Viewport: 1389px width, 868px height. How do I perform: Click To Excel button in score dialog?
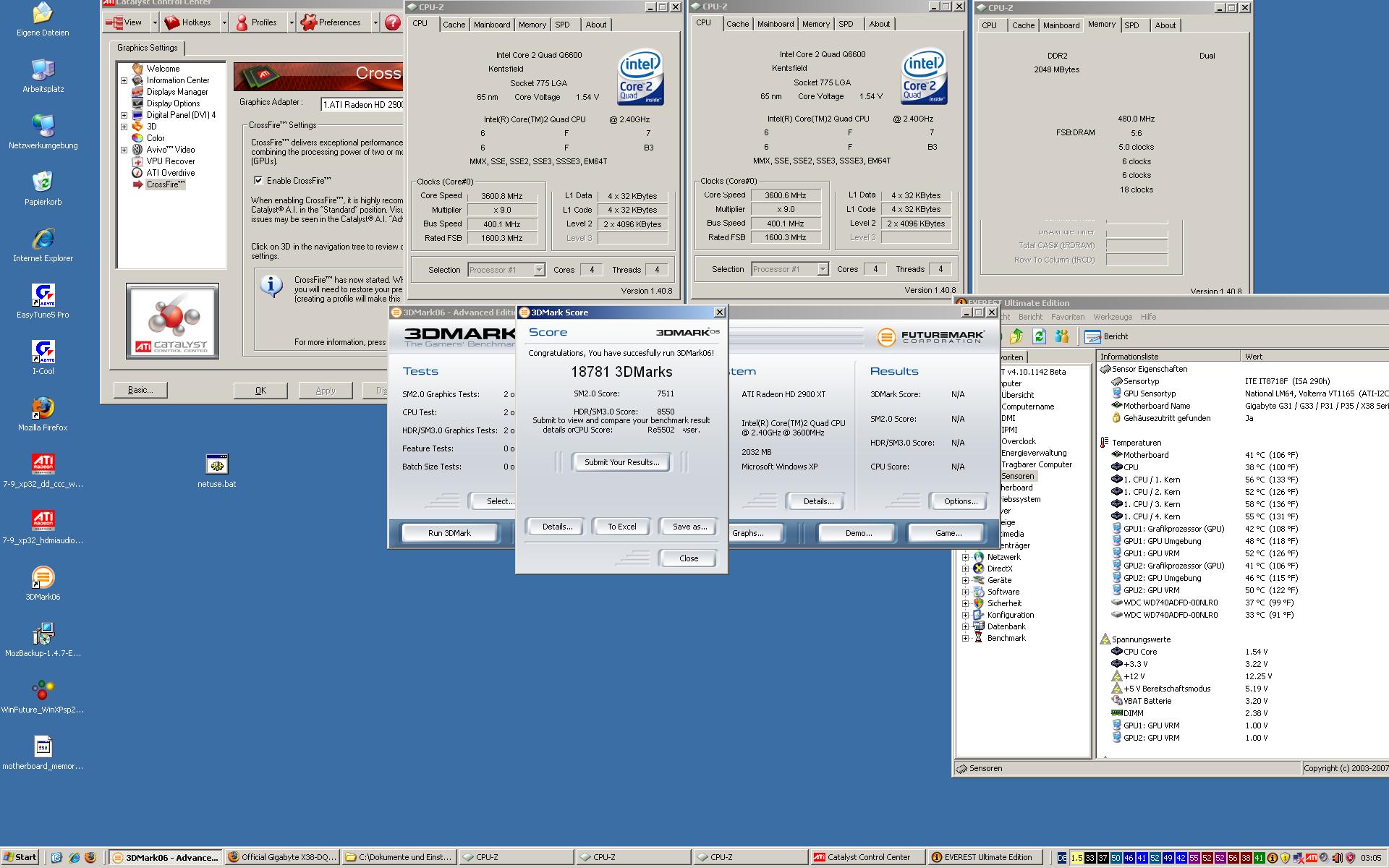pyautogui.click(x=621, y=527)
